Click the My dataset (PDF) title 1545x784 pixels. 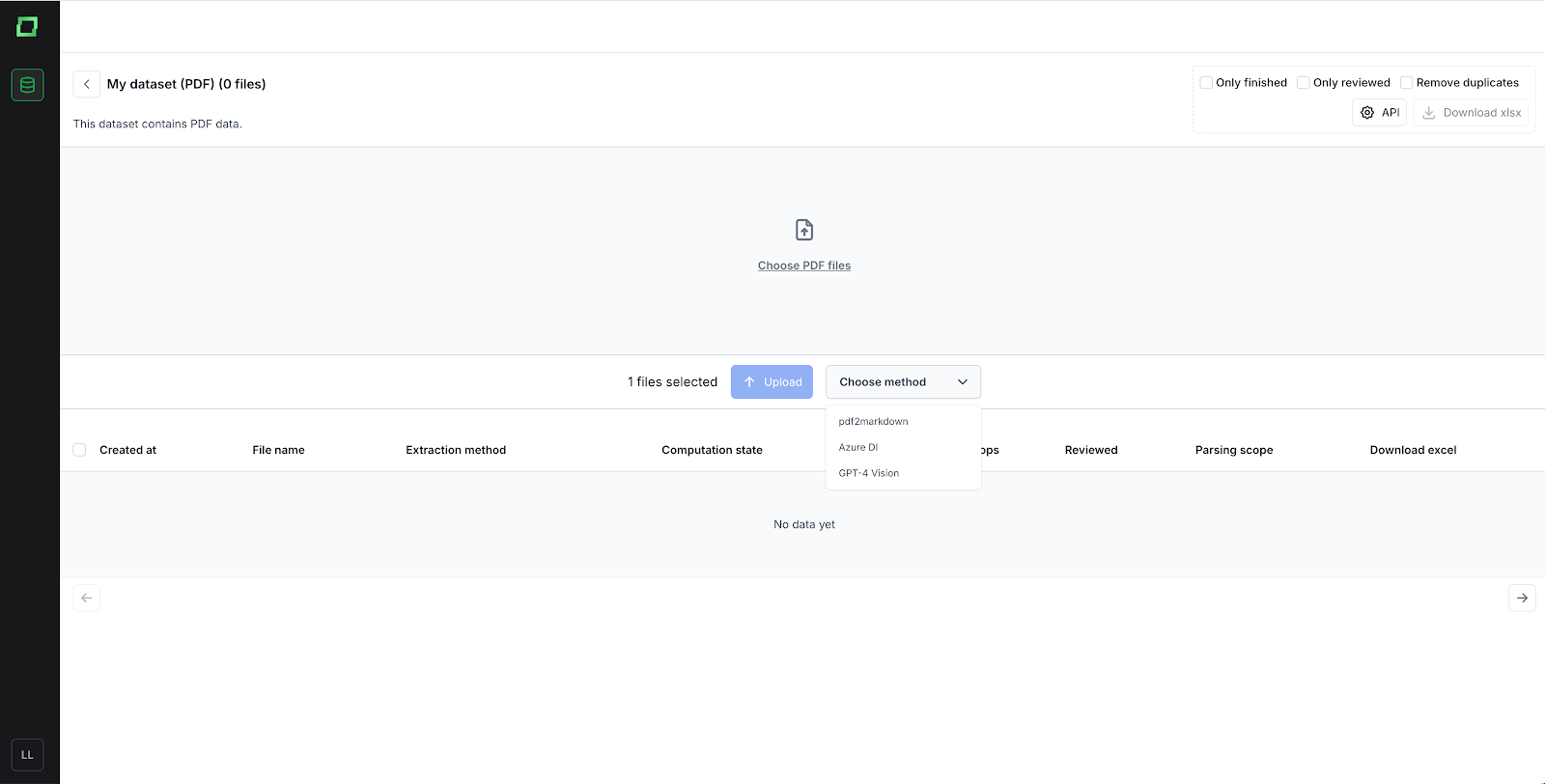point(186,84)
